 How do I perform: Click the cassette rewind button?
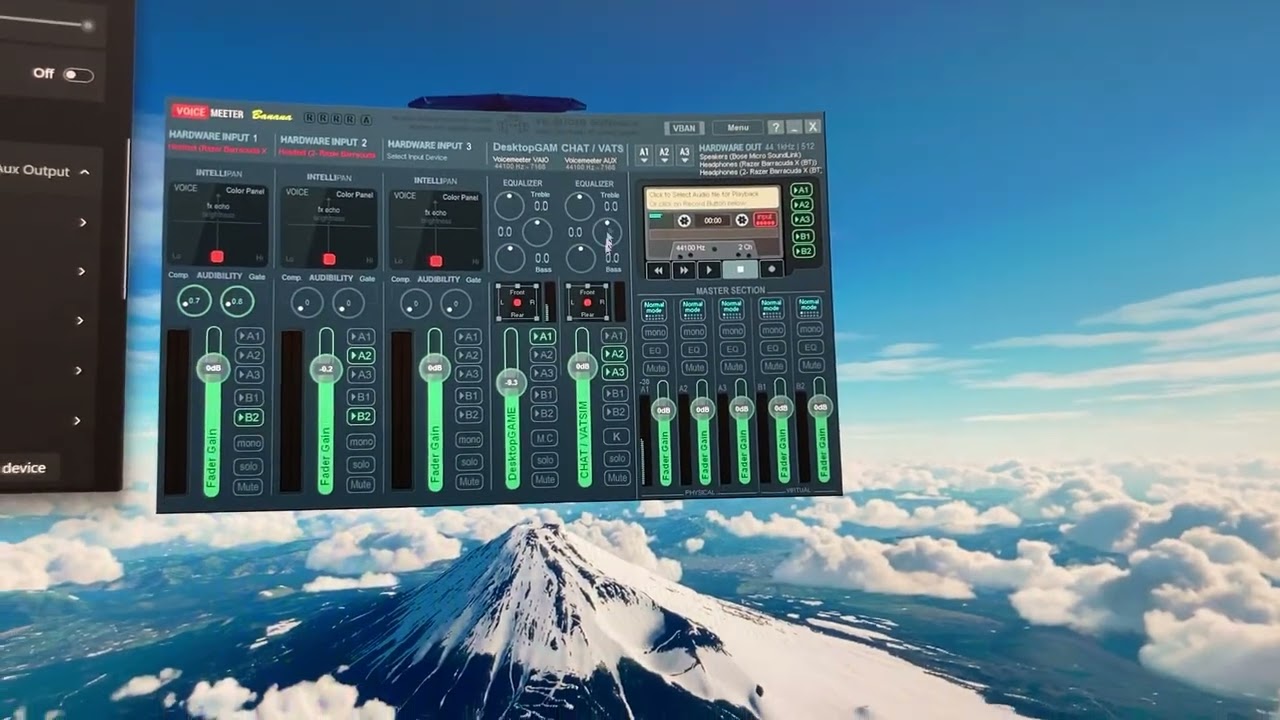coord(658,270)
